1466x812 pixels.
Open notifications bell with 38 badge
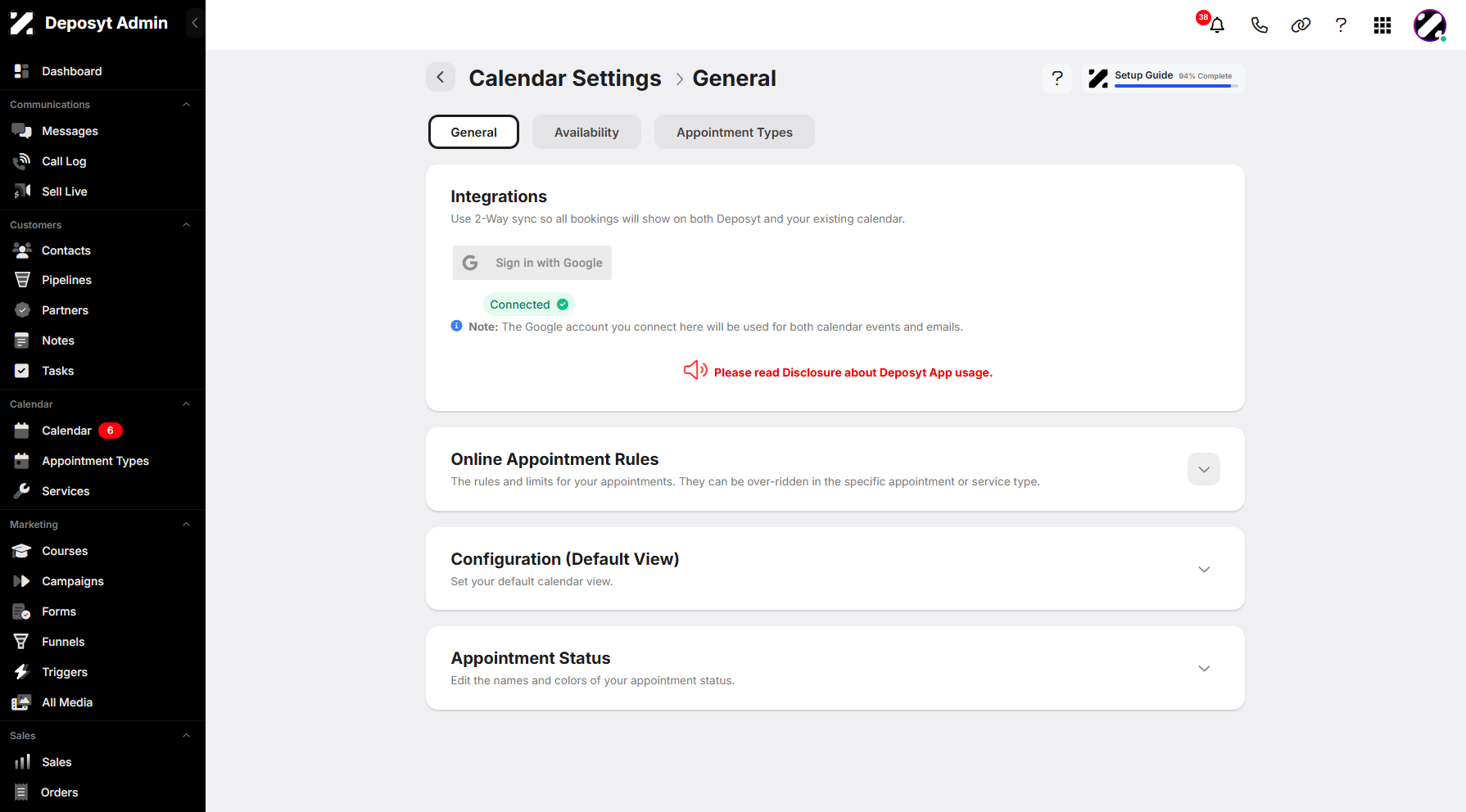[1215, 25]
